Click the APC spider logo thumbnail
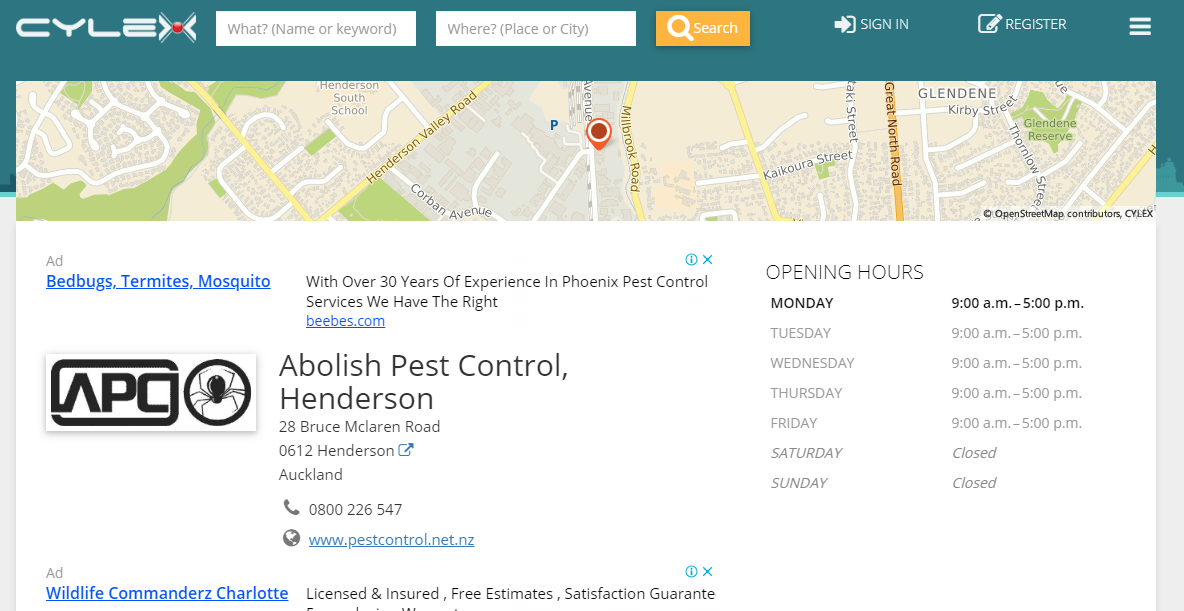Screen dimensions: 1184x611 pyautogui.click(x=151, y=393)
